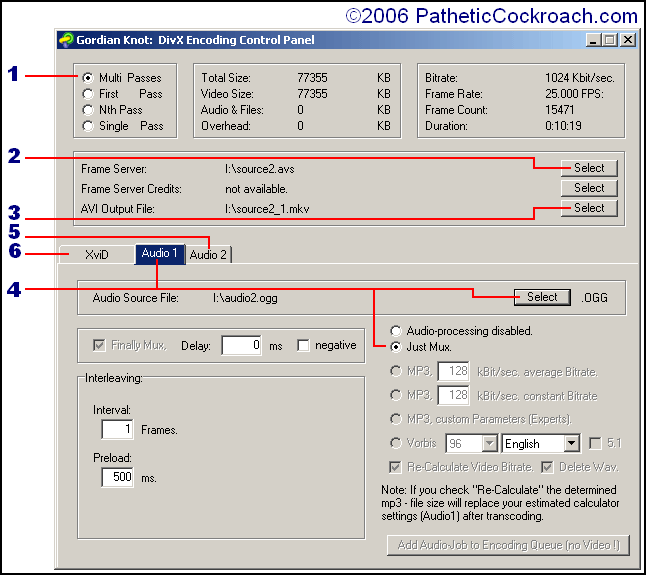Toggle the Delete Wav checkbox
The image size is (646, 575).
pyautogui.click(x=547, y=467)
